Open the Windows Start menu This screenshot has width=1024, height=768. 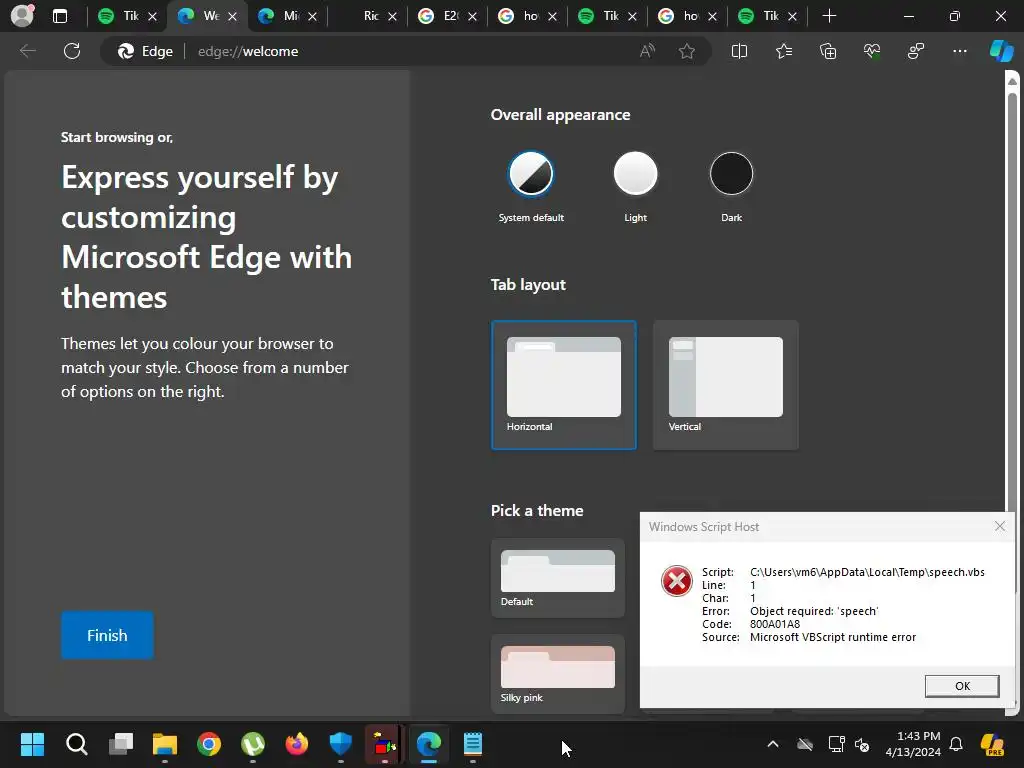click(32, 744)
